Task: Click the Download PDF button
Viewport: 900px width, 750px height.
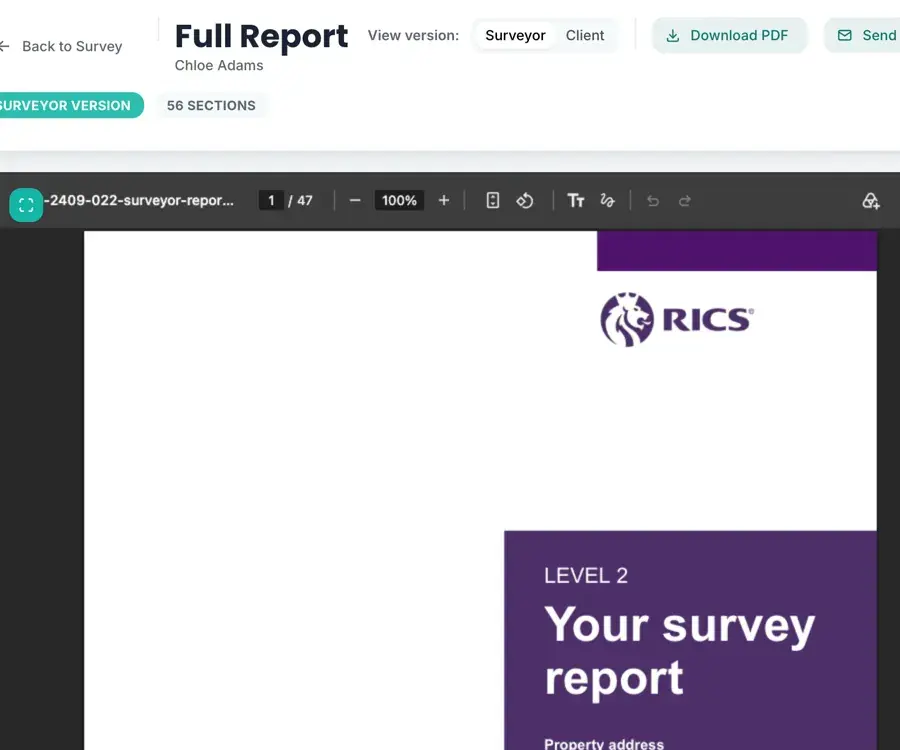Action: pos(729,36)
